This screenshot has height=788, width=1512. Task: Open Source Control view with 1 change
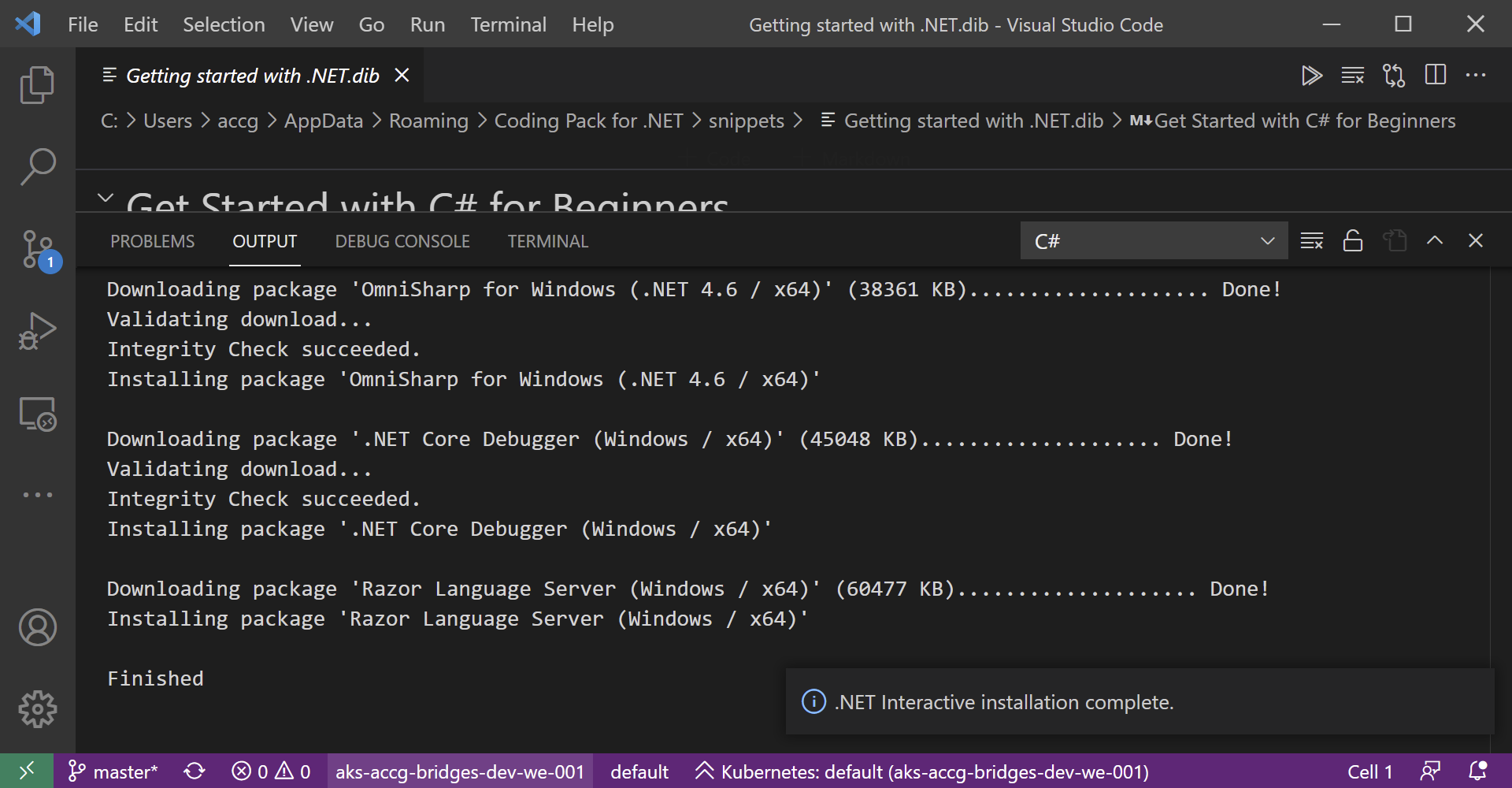pyautogui.click(x=37, y=249)
